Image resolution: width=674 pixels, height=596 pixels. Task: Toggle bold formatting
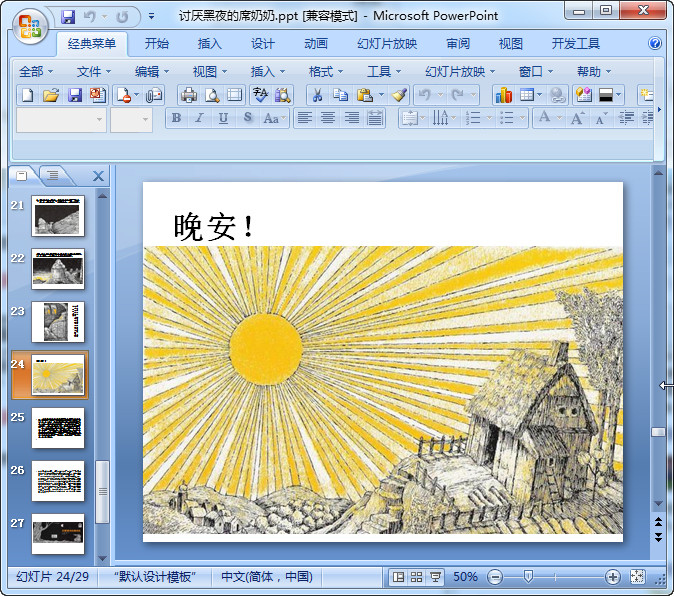pyautogui.click(x=176, y=118)
